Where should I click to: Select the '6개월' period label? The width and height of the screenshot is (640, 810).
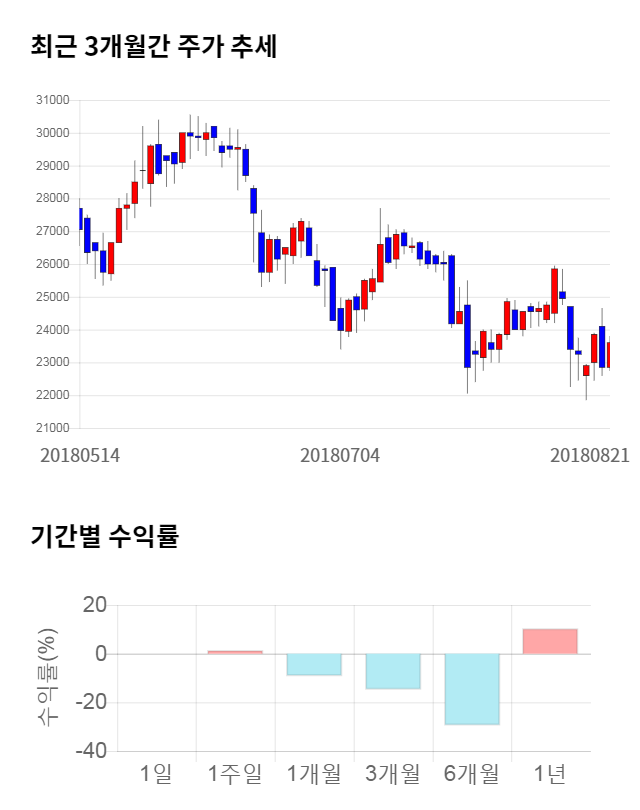point(472,774)
